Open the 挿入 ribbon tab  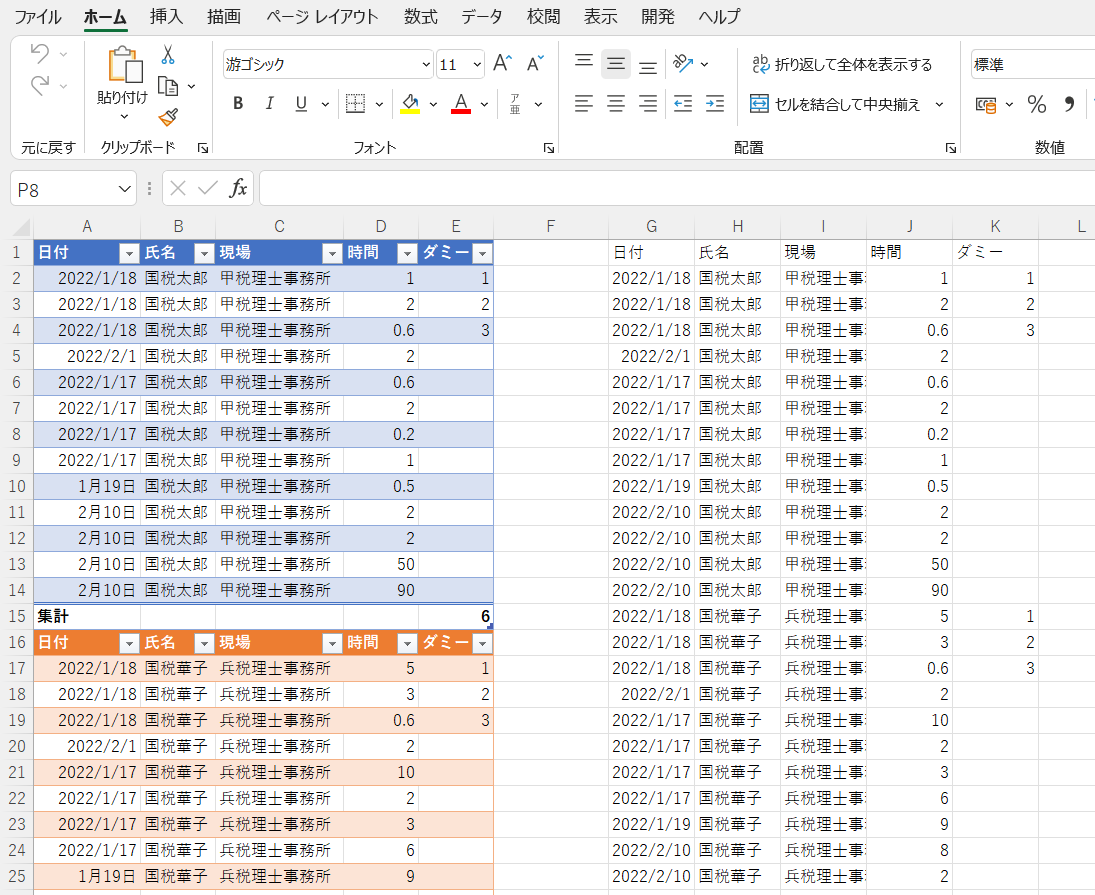[166, 17]
